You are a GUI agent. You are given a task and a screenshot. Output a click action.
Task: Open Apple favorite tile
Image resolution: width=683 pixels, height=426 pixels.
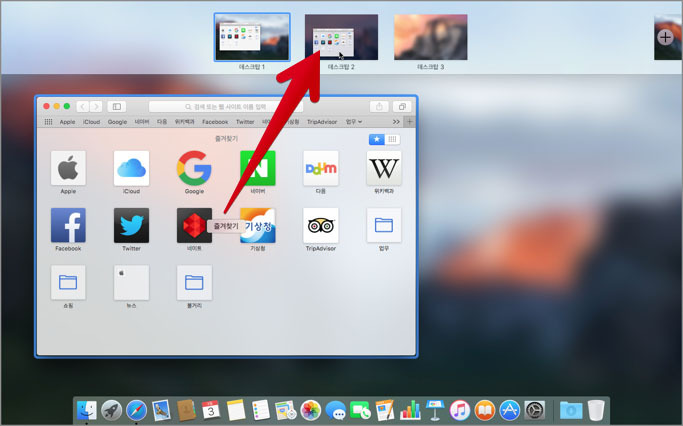tap(68, 168)
